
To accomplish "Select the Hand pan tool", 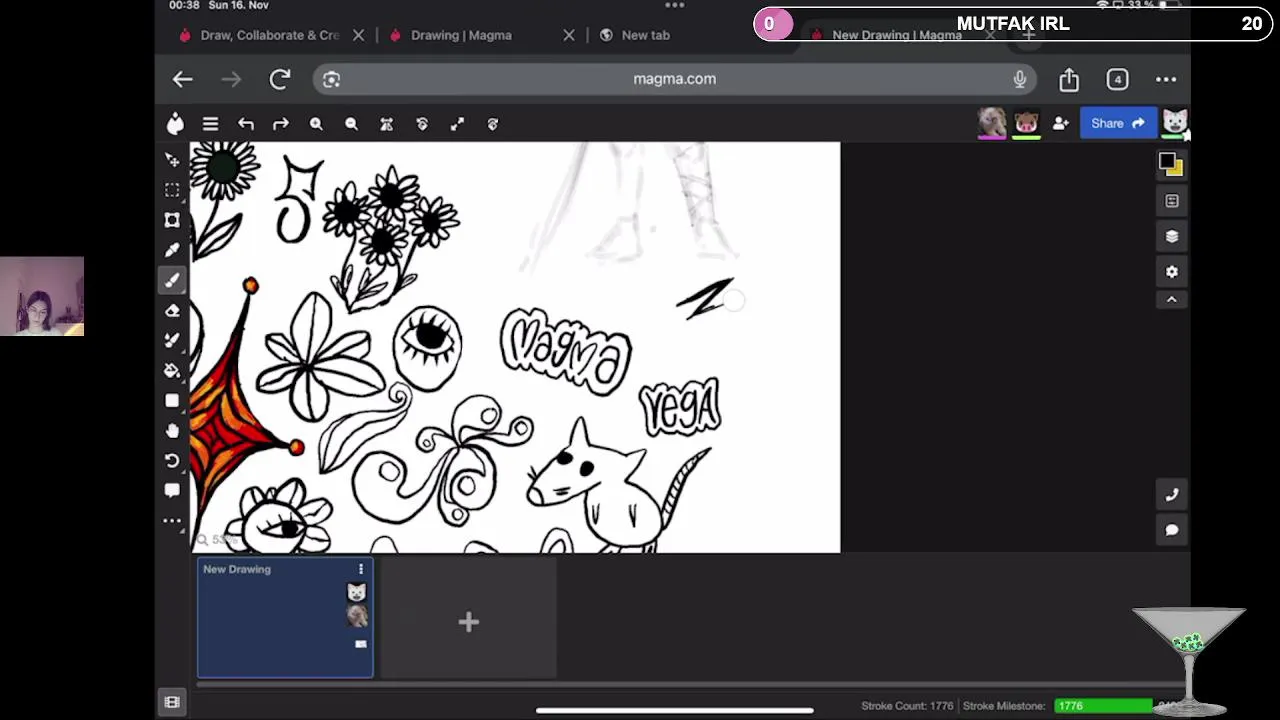I will [x=172, y=431].
